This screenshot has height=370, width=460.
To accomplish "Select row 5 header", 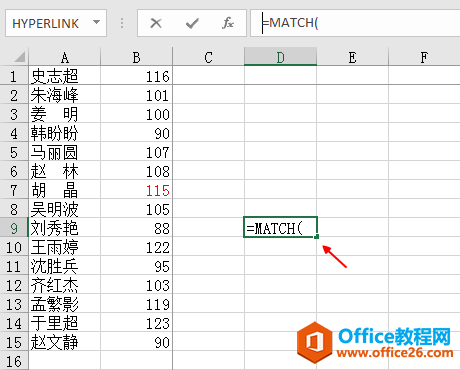I will click(14, 152).
